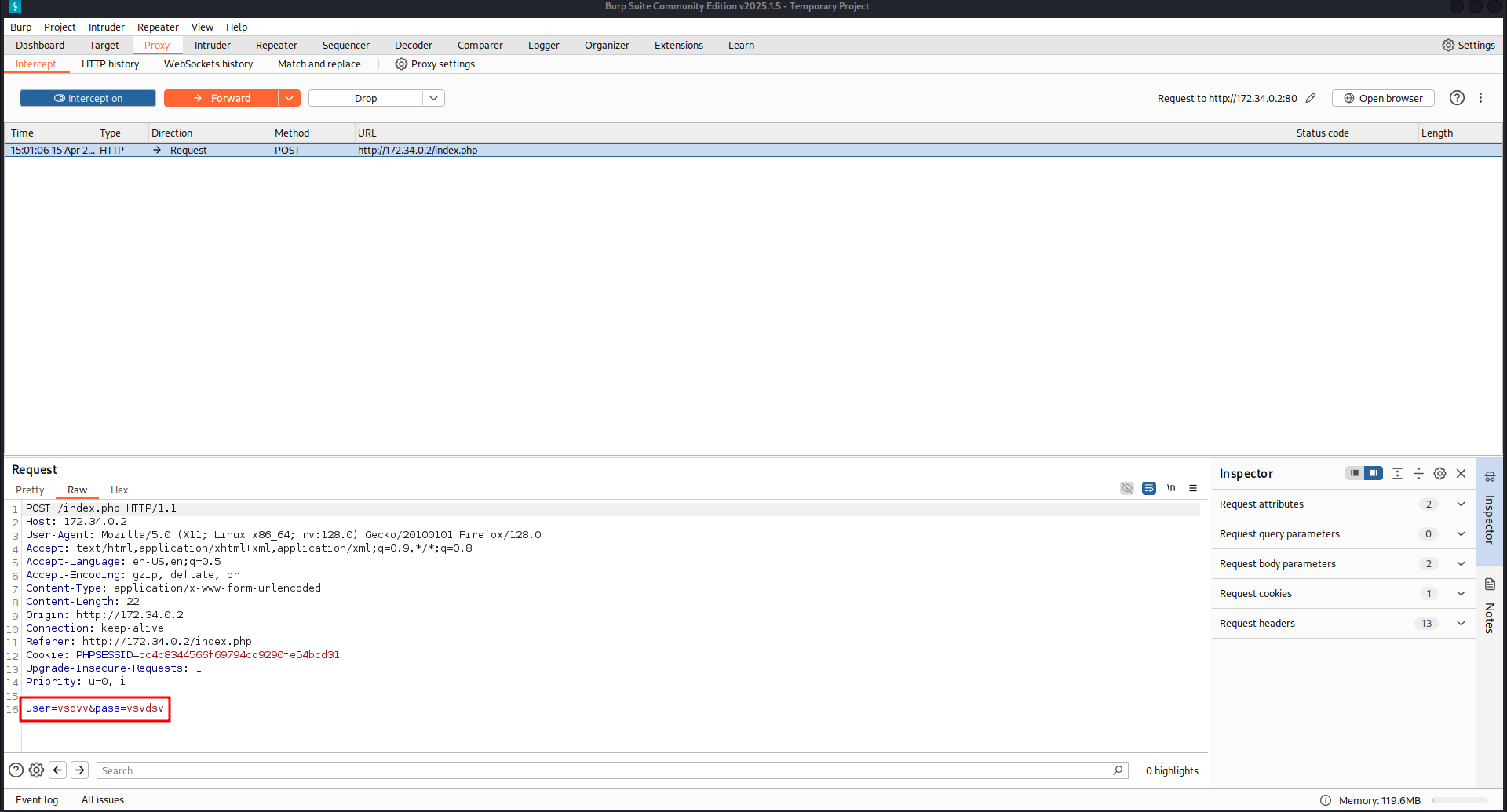Image resolution: width=1507 pixels, height=812 pixels.
Task: Open the WebSockets history sub-tab
Action: point(208,64)
